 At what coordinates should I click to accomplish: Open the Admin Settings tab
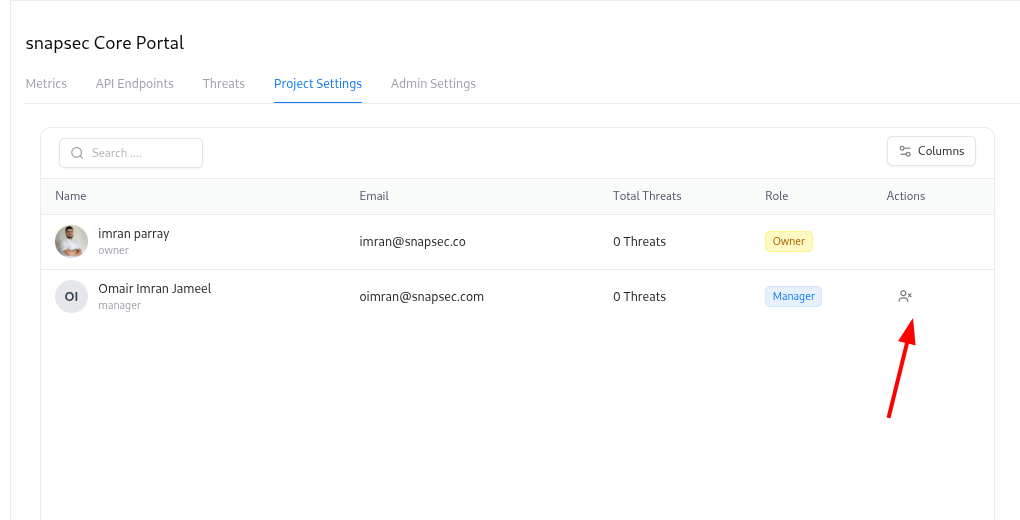pos(433,83)
